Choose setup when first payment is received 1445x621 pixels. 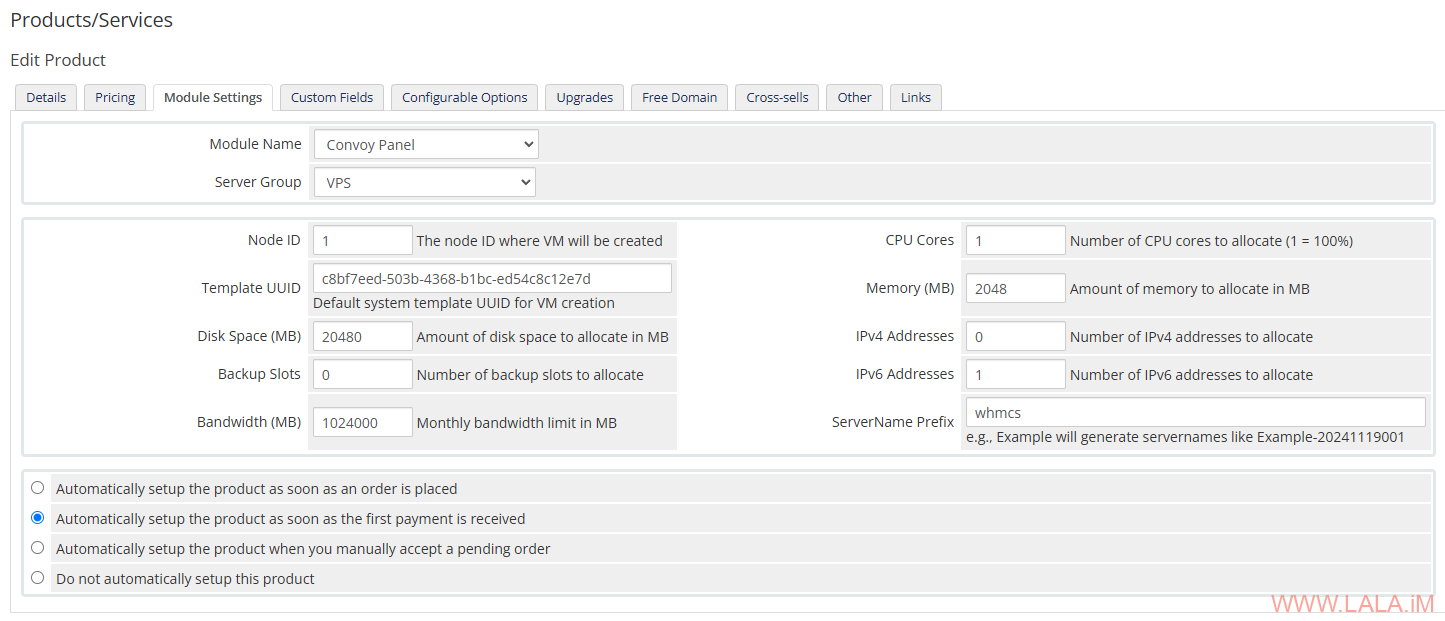pos(38,518)
